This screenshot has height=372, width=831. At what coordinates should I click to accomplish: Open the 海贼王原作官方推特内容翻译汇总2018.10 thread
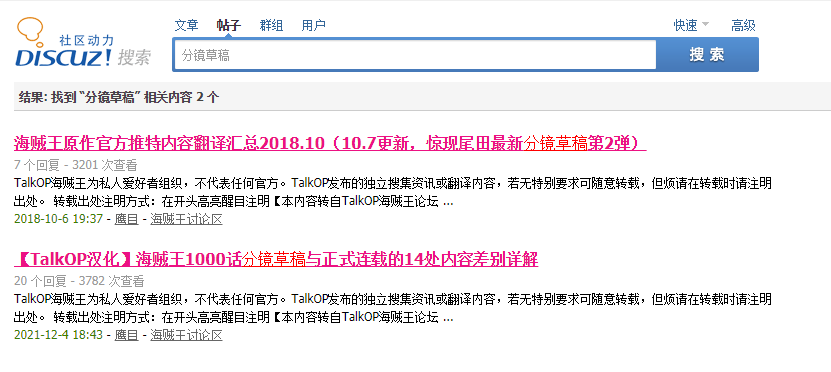tap(330, 143)
